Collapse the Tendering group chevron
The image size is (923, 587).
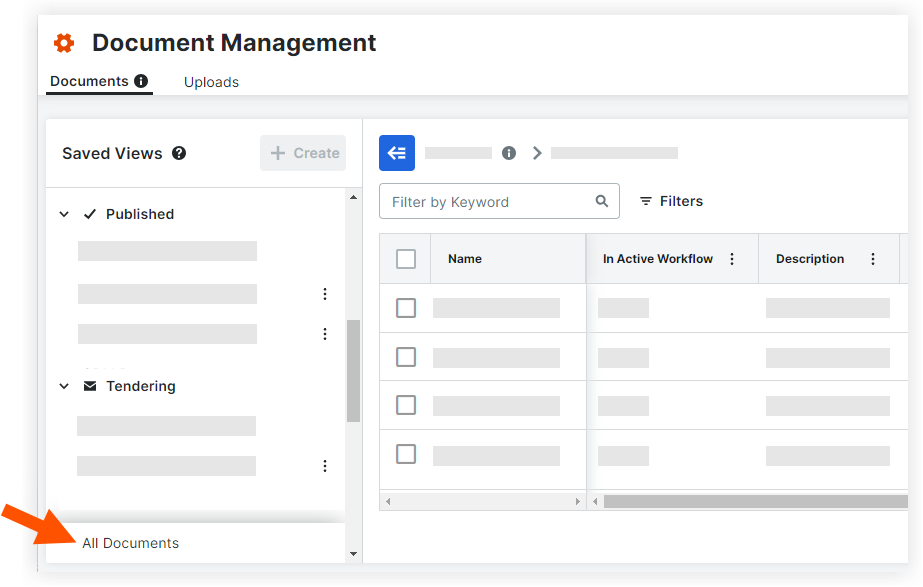coord(64,386)
